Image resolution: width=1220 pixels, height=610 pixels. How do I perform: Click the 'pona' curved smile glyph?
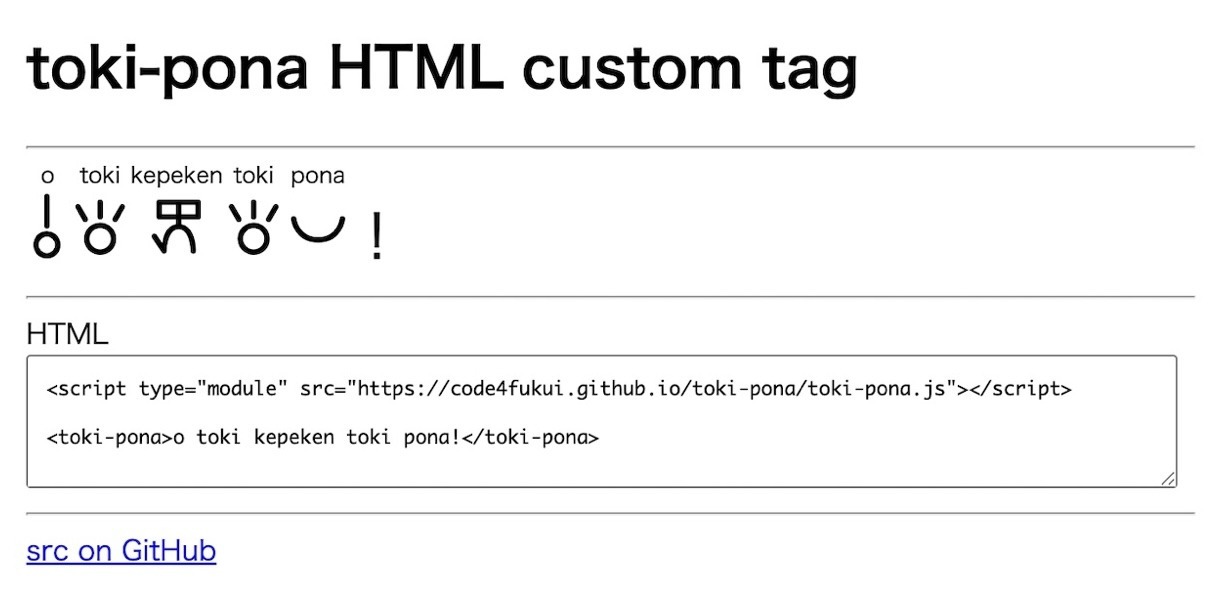(x=318, y=231)
